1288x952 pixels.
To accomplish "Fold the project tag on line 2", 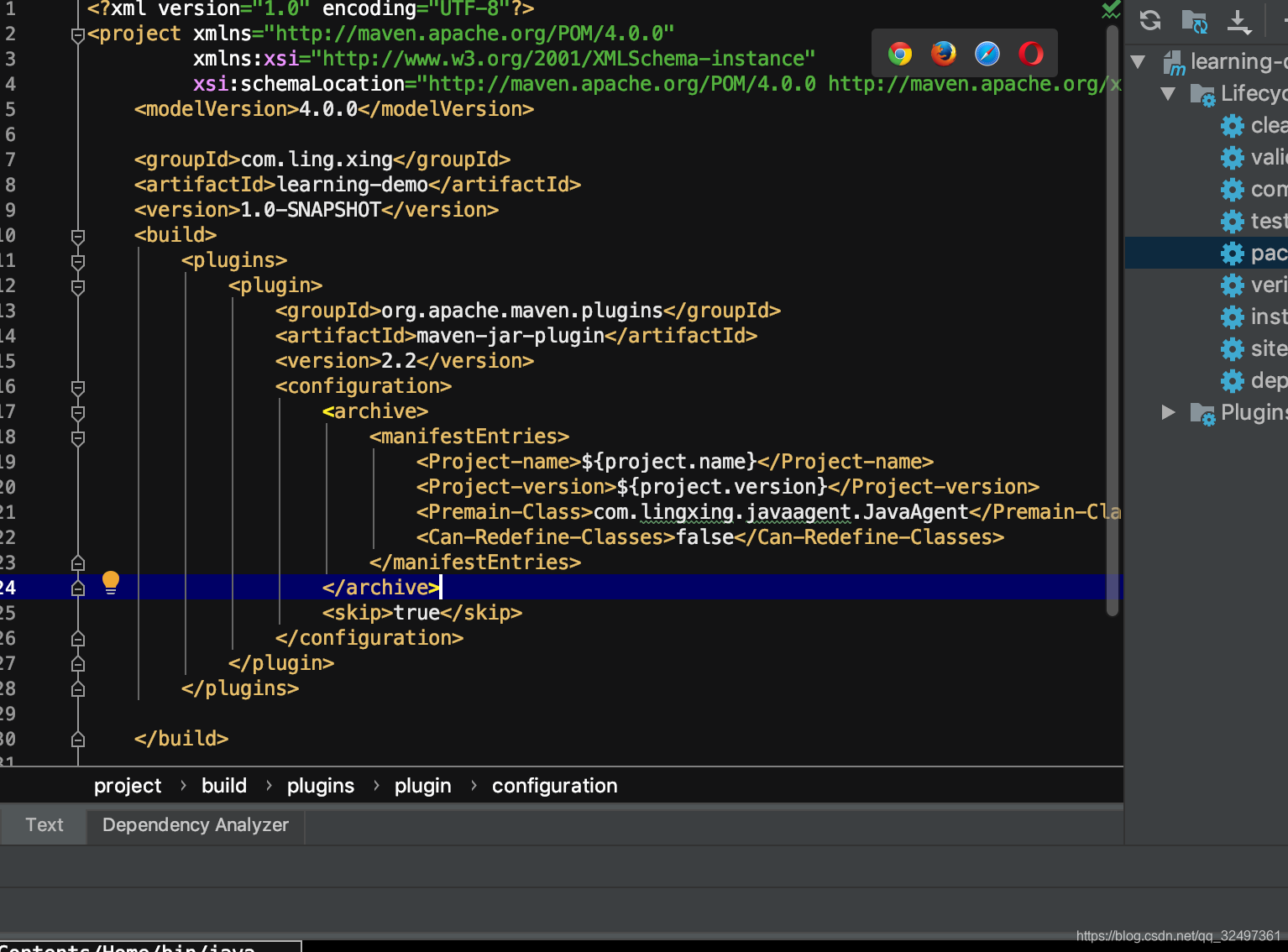I will pyautogui.click(x=78, y=35).
